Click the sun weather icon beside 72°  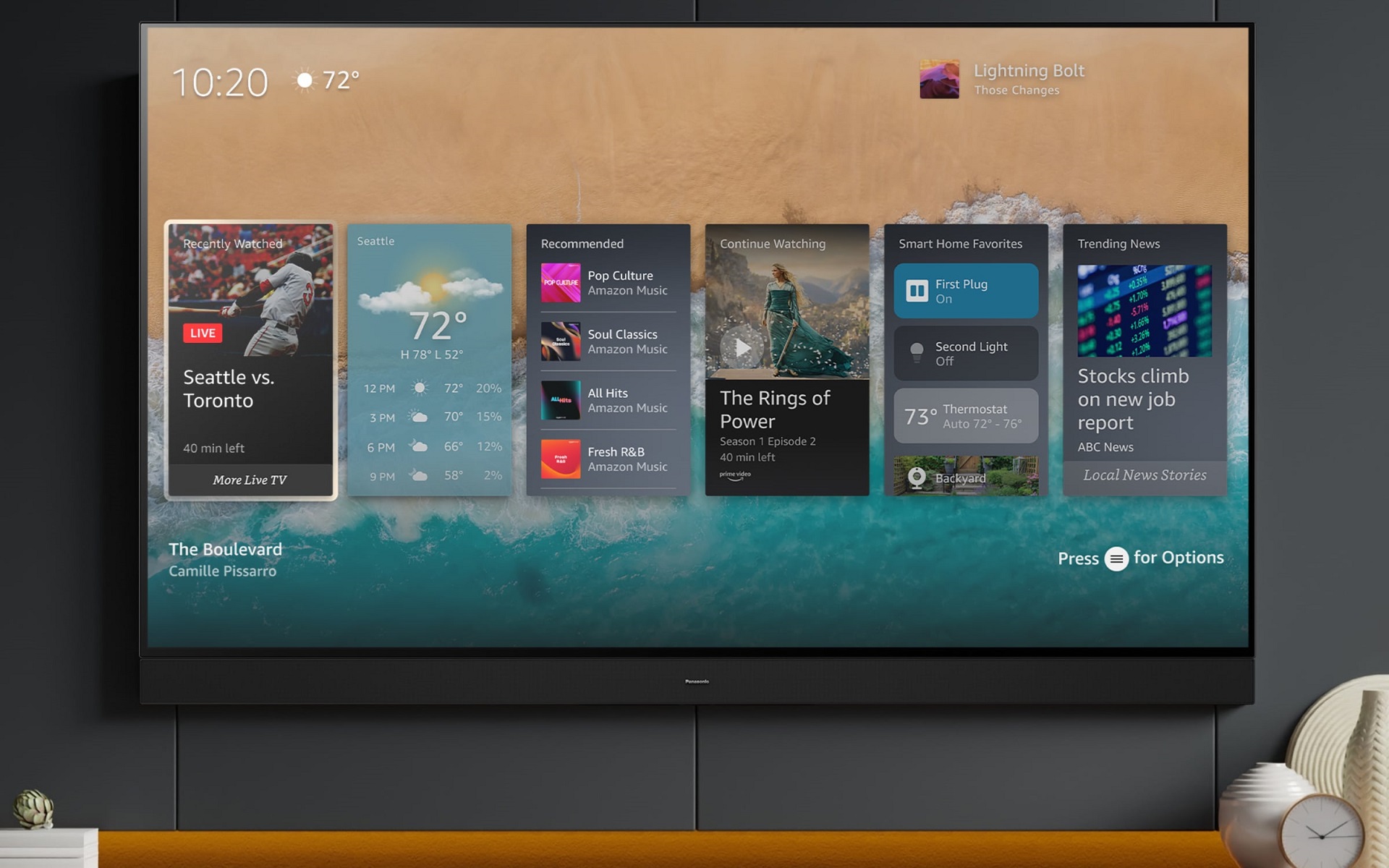click(305, 80)
